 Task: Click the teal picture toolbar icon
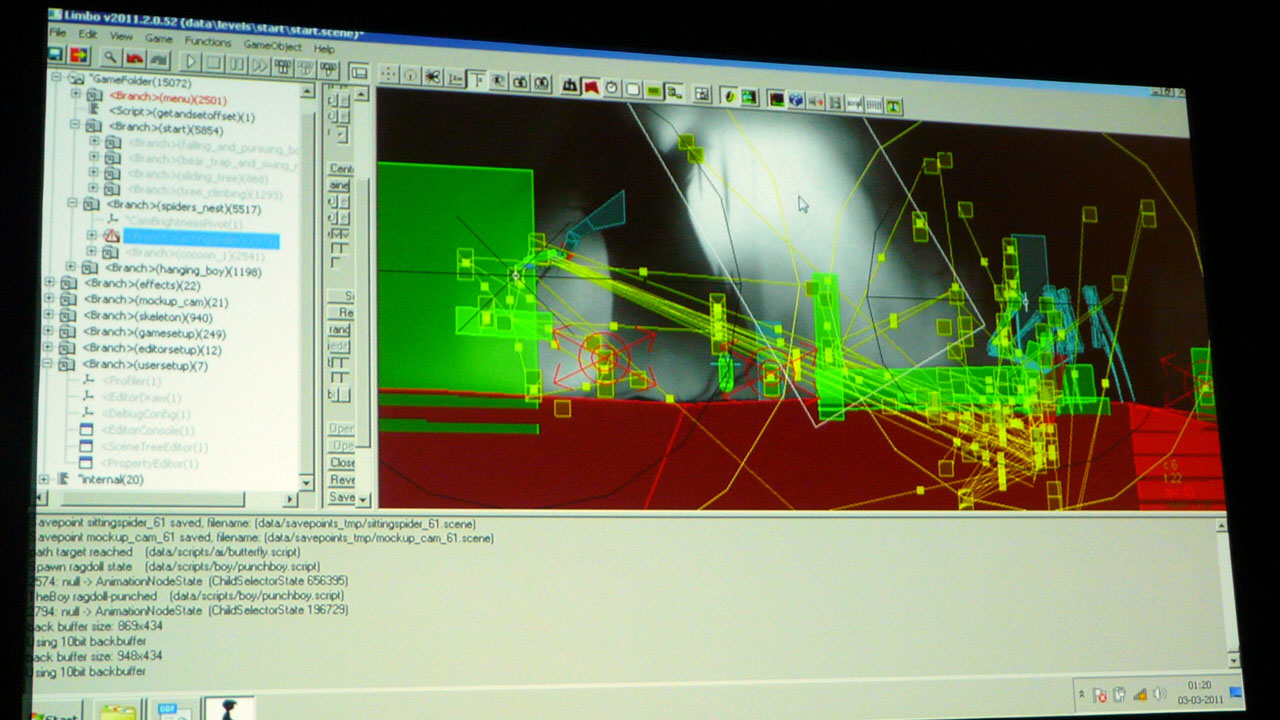[x=748, y=96]
